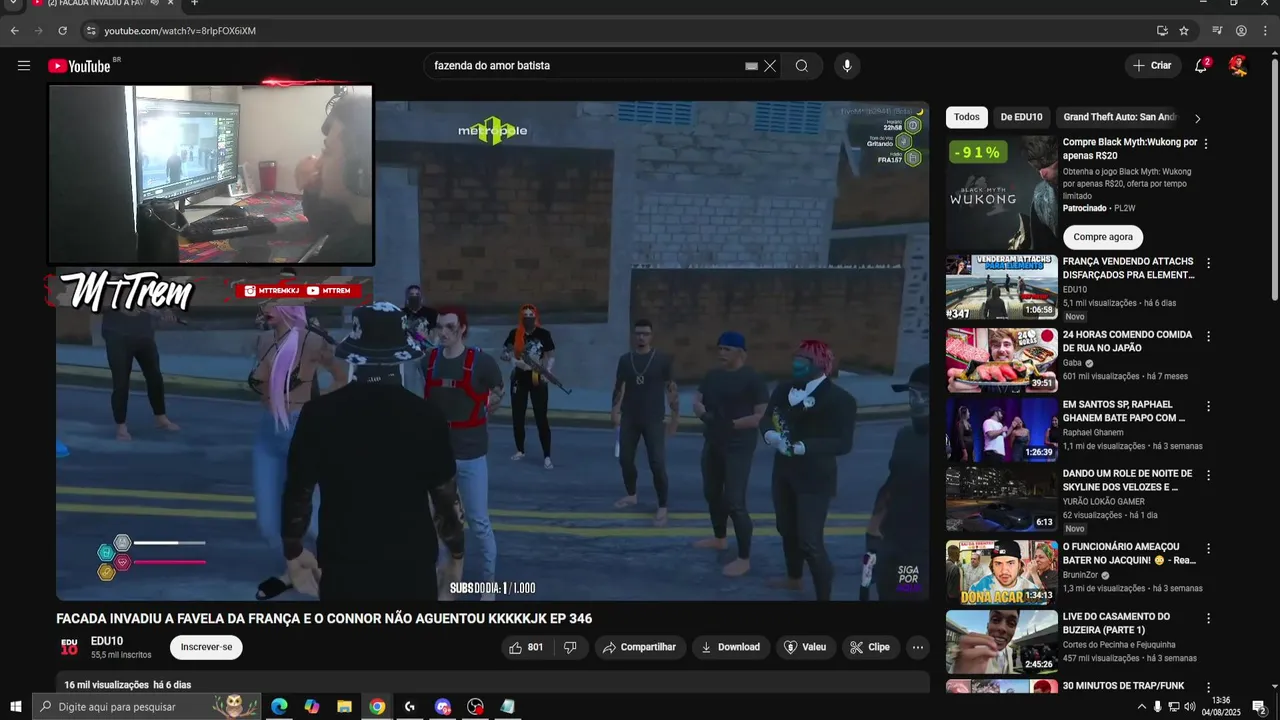
Task: Start voice search with the microphone
Action: pos(847,66)
